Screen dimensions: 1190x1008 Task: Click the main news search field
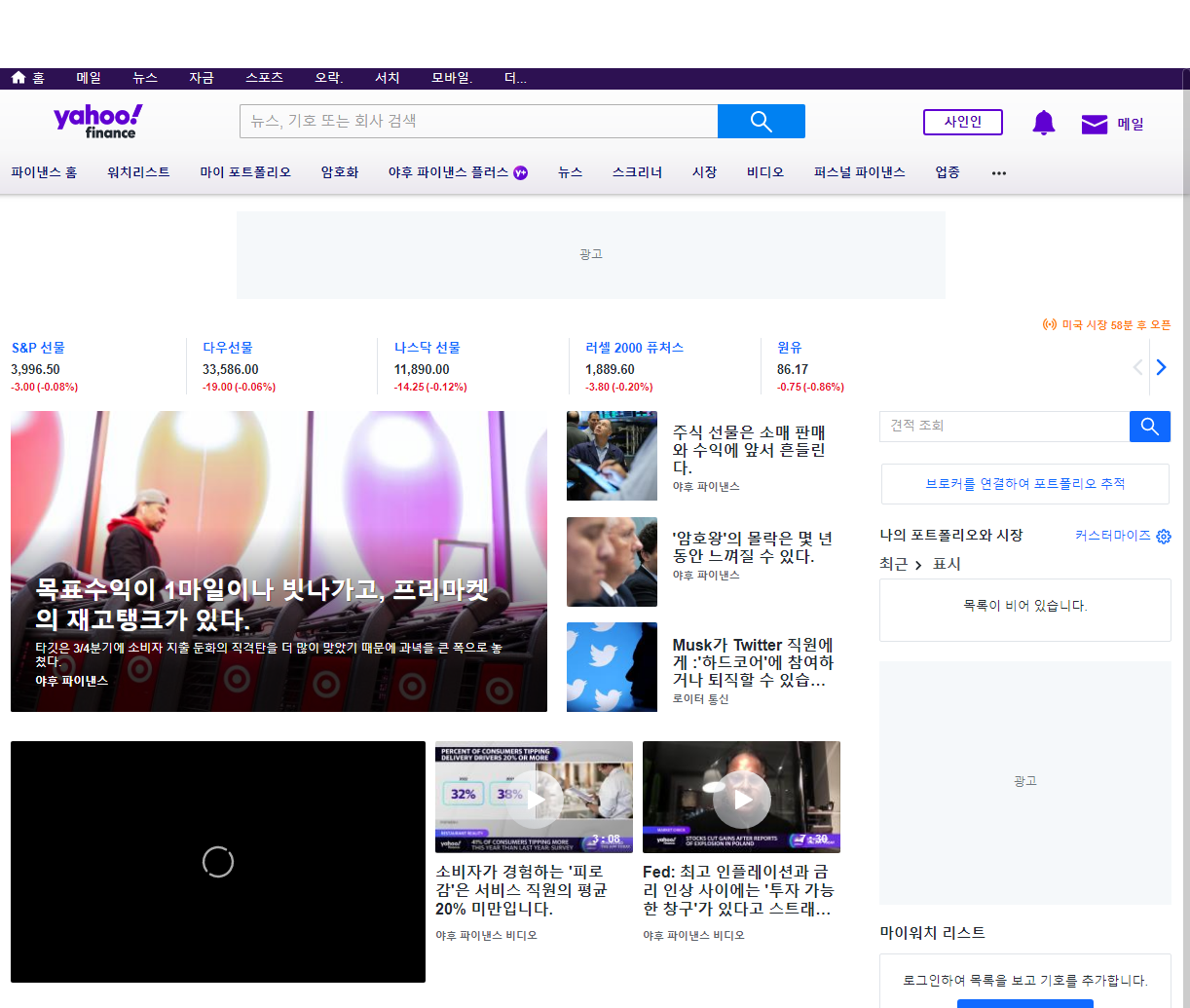click(479, 122)
